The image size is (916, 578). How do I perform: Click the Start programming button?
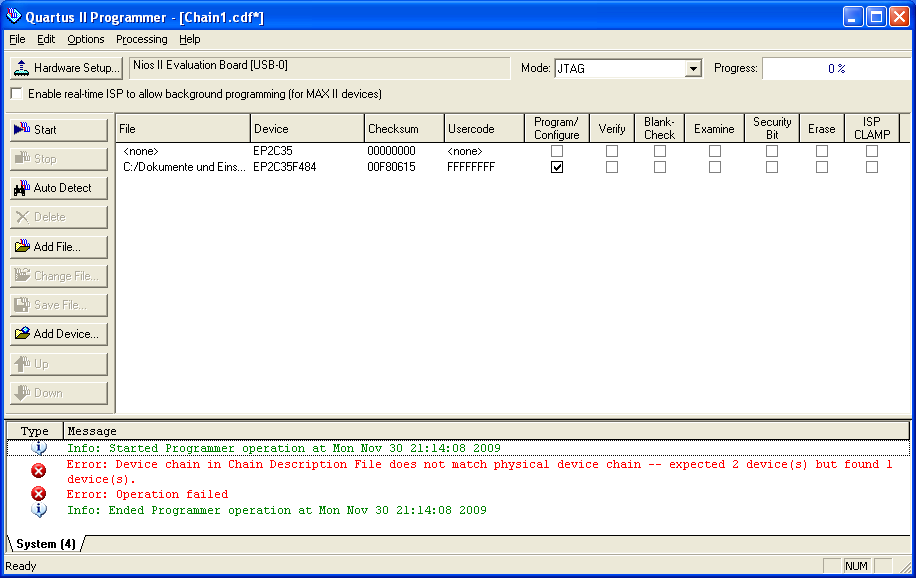[x=59, y=130]
